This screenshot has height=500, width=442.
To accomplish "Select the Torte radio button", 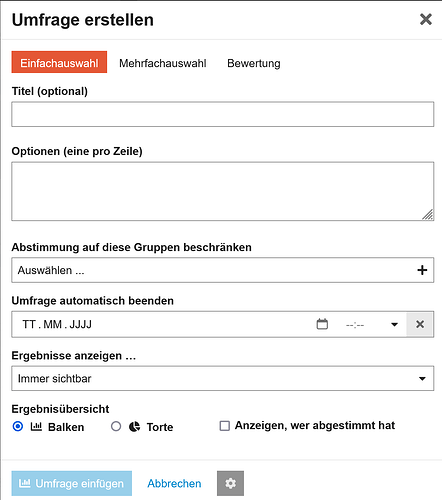I will pyautogui.click(x=116, y=426).
